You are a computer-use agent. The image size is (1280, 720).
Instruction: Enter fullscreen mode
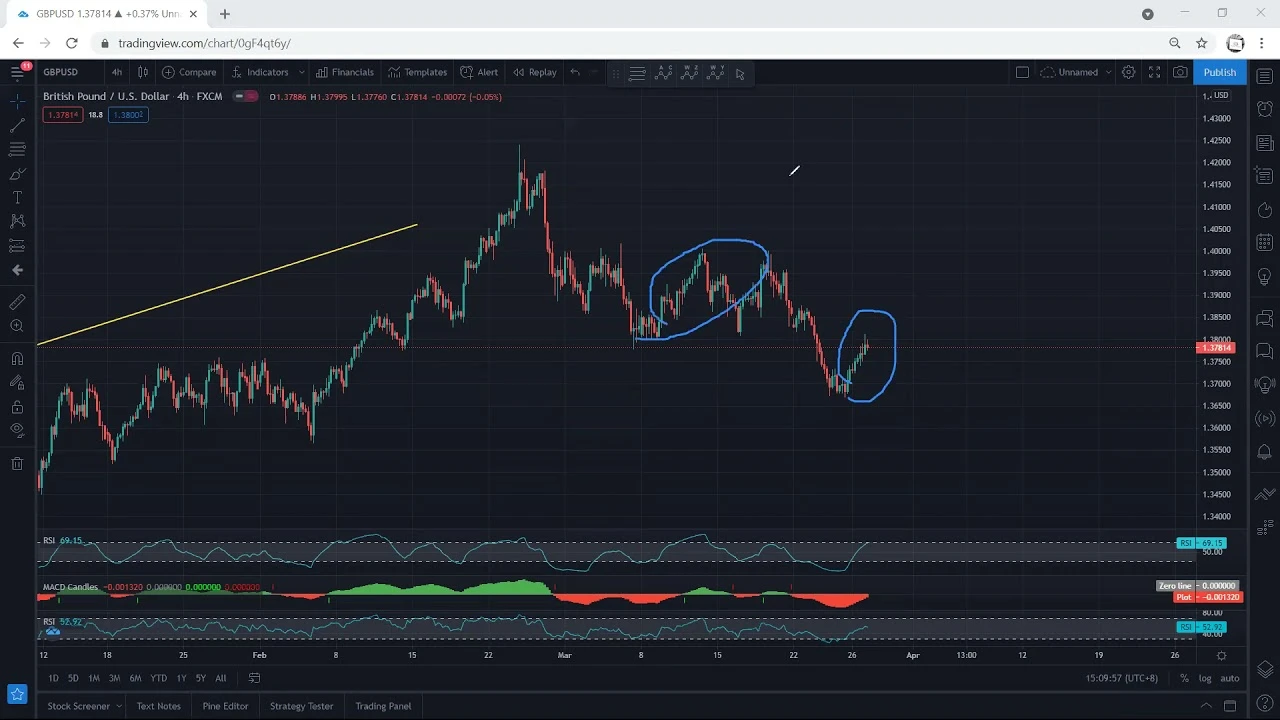pyautogui.click(x=1154, y=72)
